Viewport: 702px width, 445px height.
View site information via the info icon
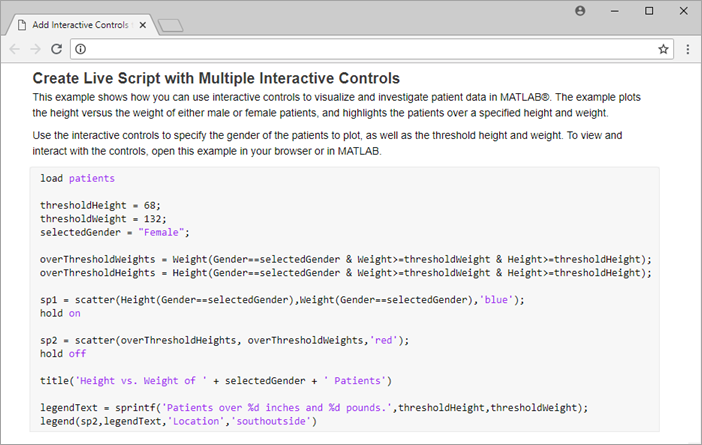pyautogui.click(x=81, y=49)
